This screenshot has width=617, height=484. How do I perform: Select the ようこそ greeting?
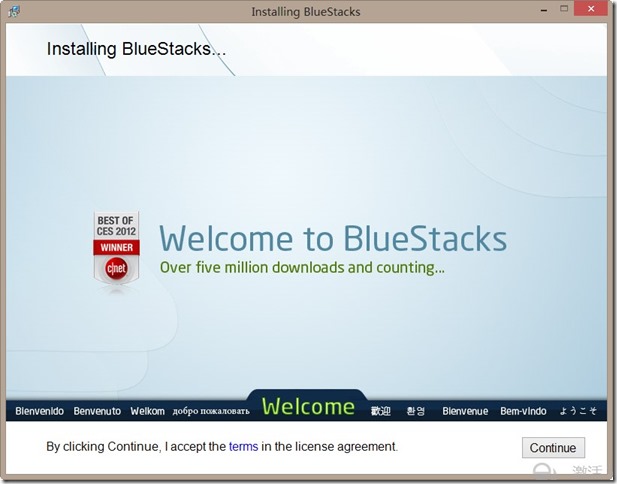coord(578,411)
